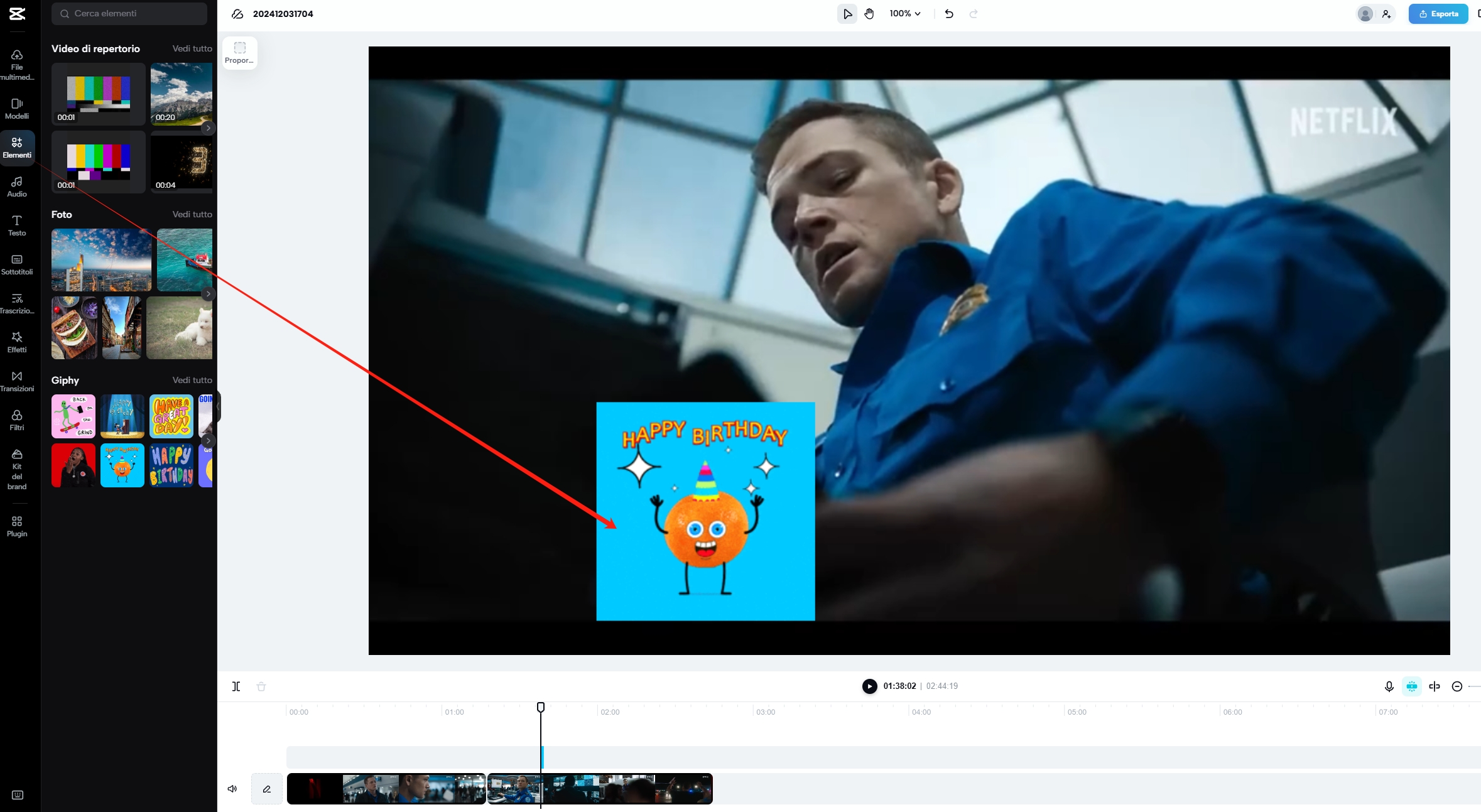This screenshot has height=812, width=1481.
Task: Expand next arrow in Foto section
Action: click(x=208, y=293)
